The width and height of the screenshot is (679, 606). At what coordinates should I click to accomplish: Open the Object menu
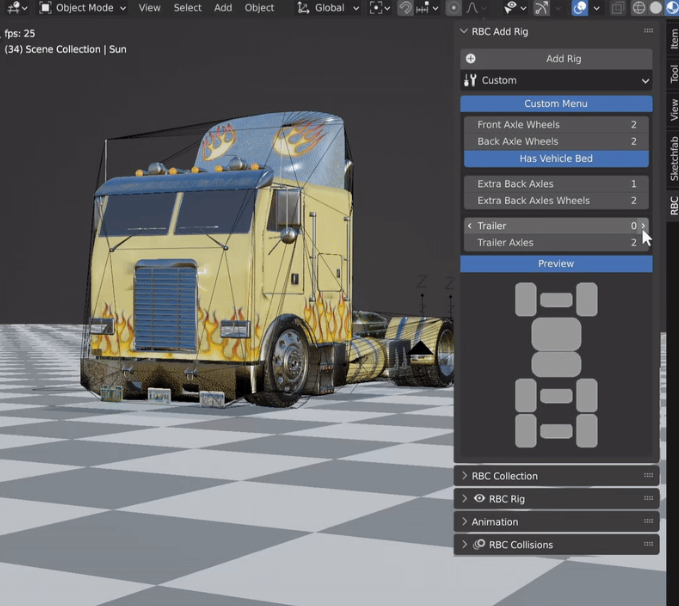click(259, 8)
